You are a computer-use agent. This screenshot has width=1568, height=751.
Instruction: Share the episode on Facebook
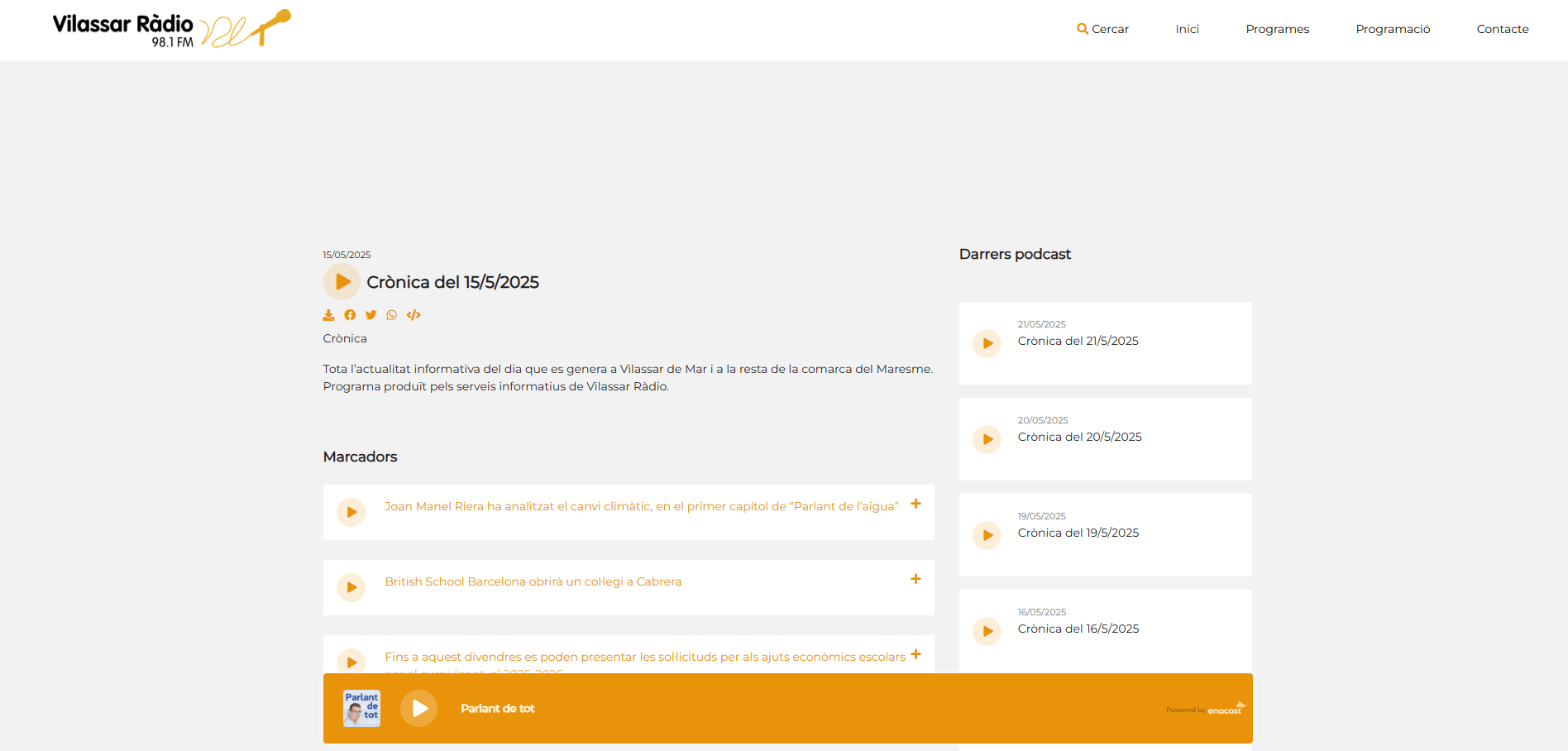350,315
